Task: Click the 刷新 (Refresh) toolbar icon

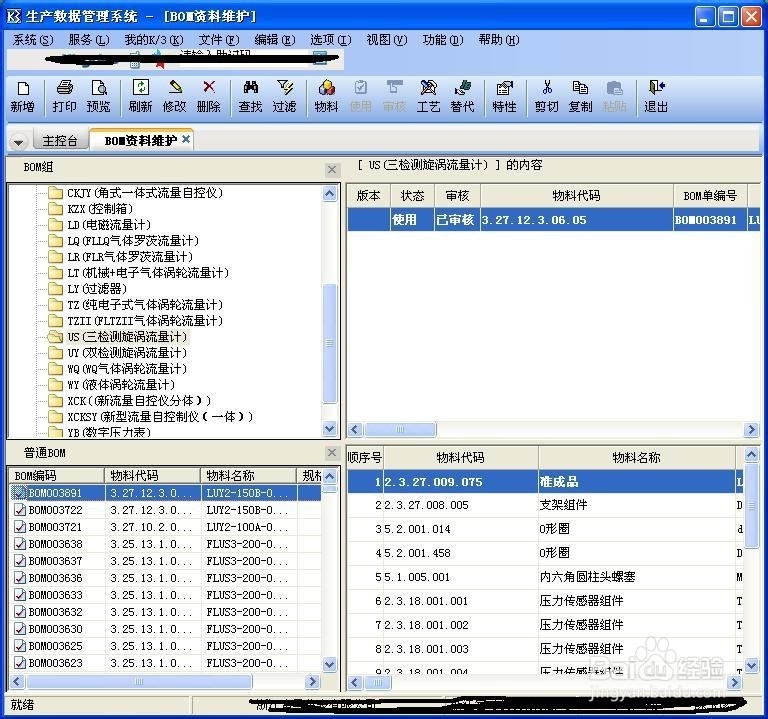Action: (141, 96)
